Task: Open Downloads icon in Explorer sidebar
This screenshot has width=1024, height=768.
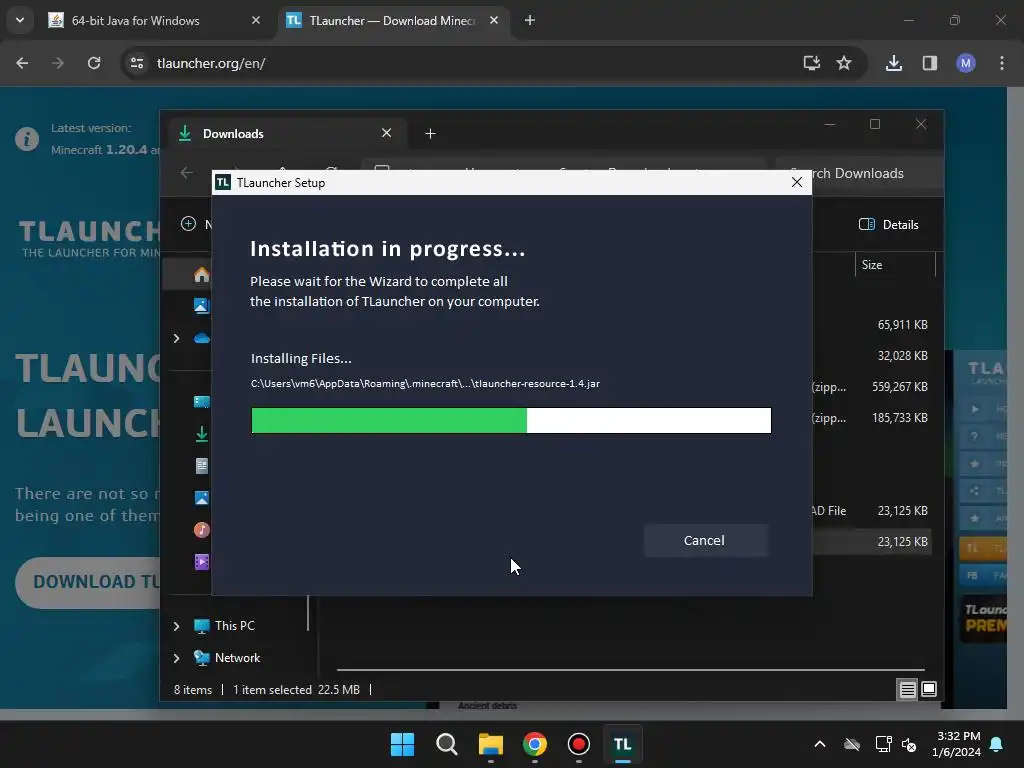Action: pos(202,434)
